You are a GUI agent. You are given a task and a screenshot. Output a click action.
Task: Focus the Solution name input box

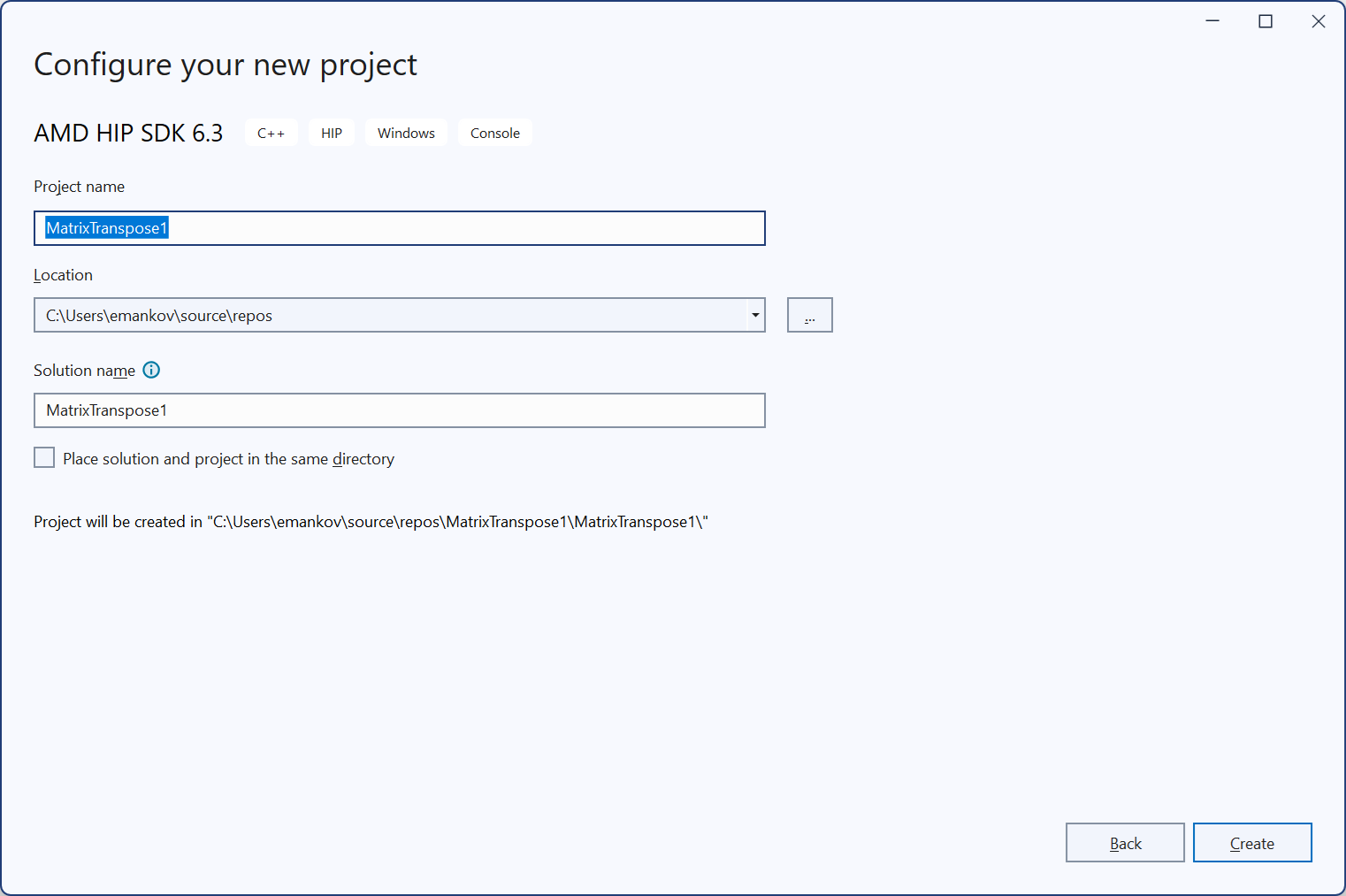pos(399,410)
